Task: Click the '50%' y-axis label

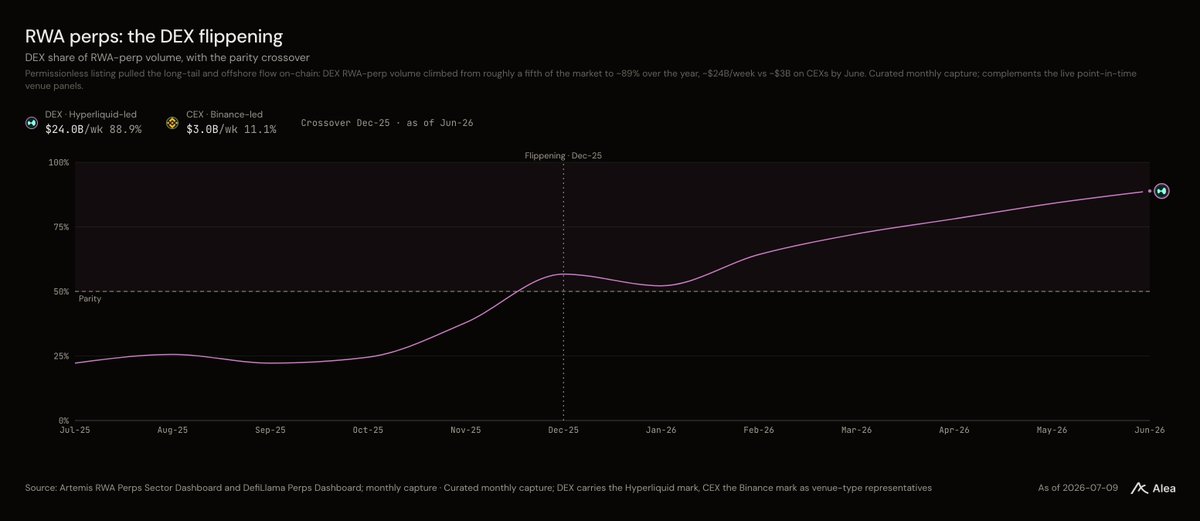Action: (x=61, y=291)
